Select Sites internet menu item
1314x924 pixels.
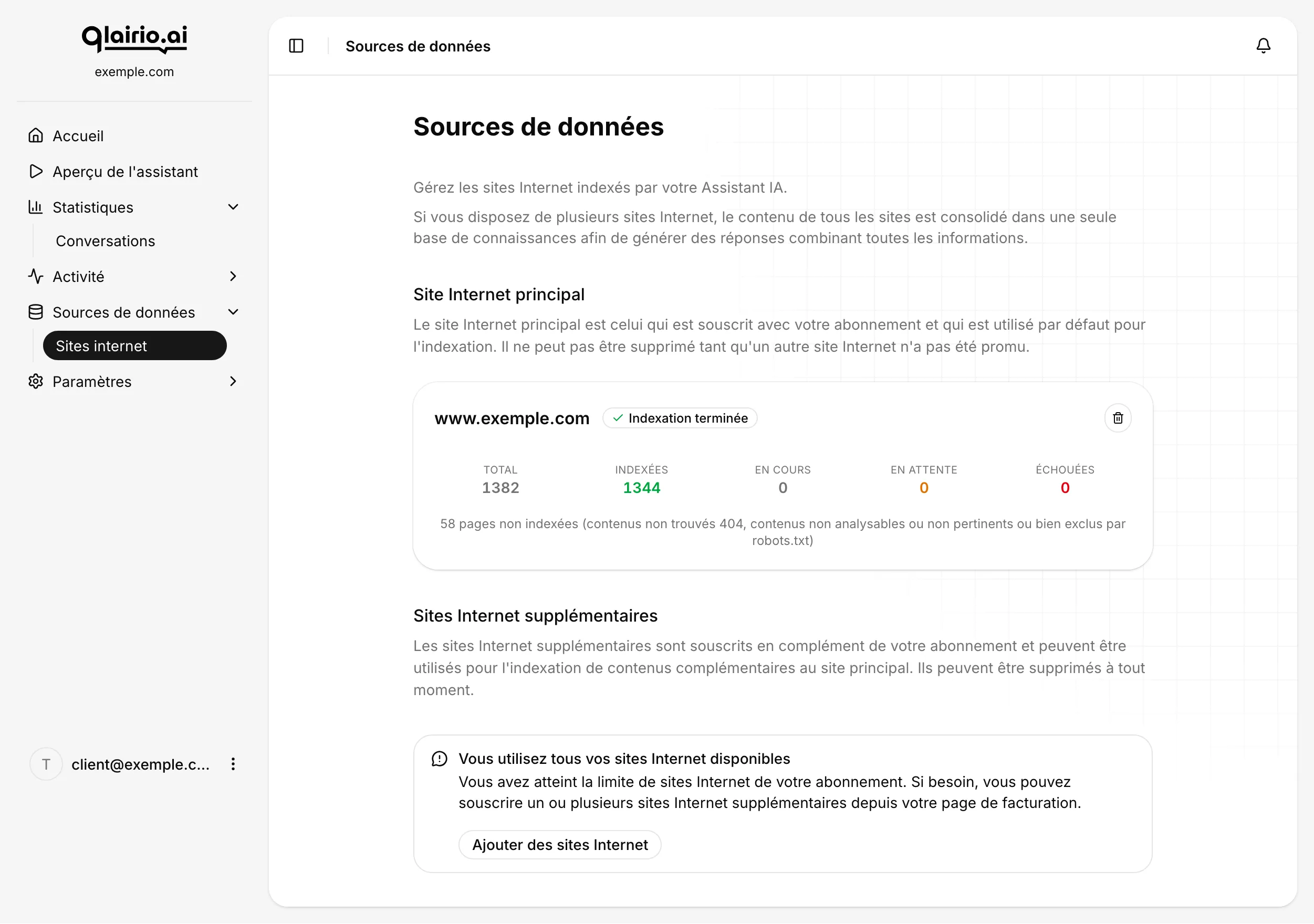click(x=134, y=346)
